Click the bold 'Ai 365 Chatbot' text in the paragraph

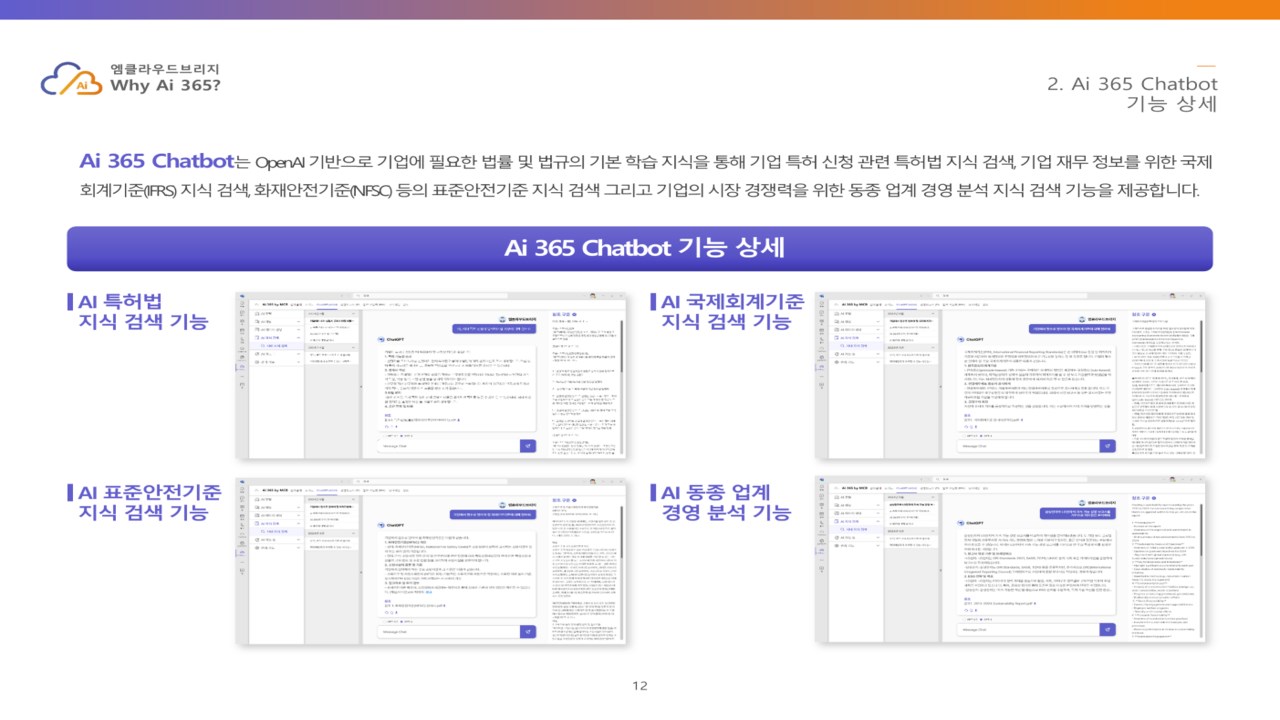coord(155,162)
